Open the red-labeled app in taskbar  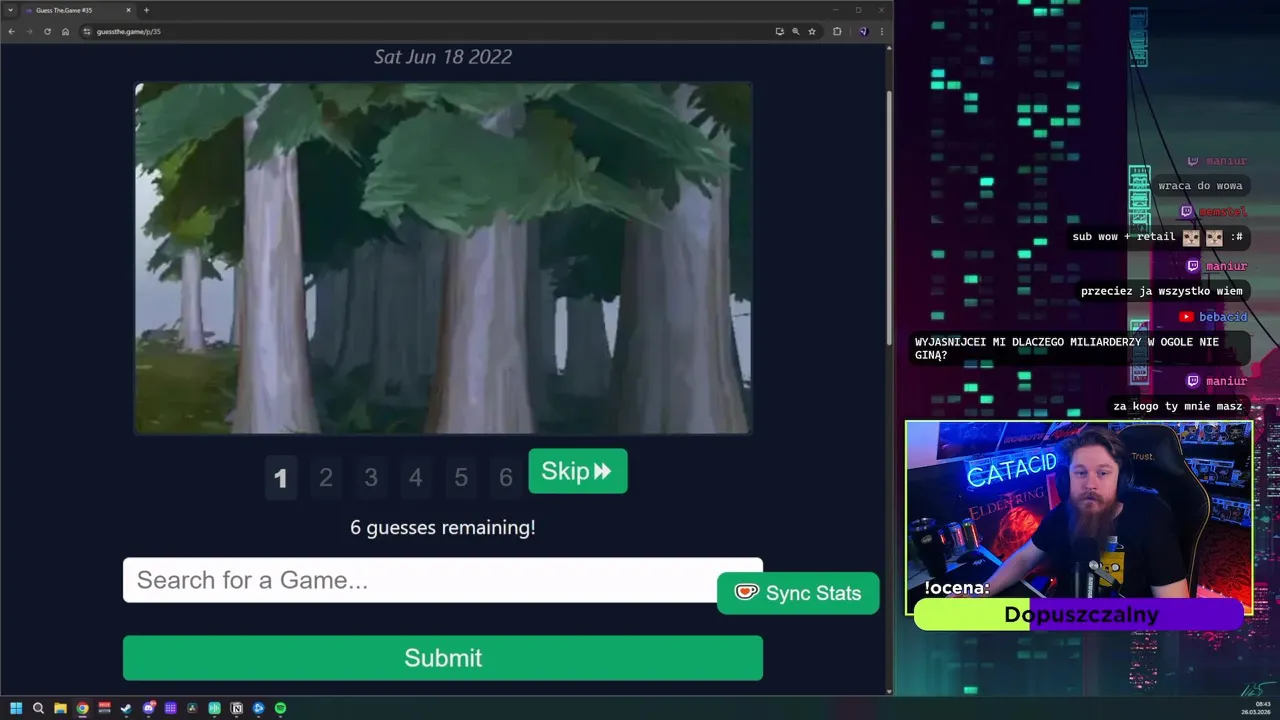point(104,708)
